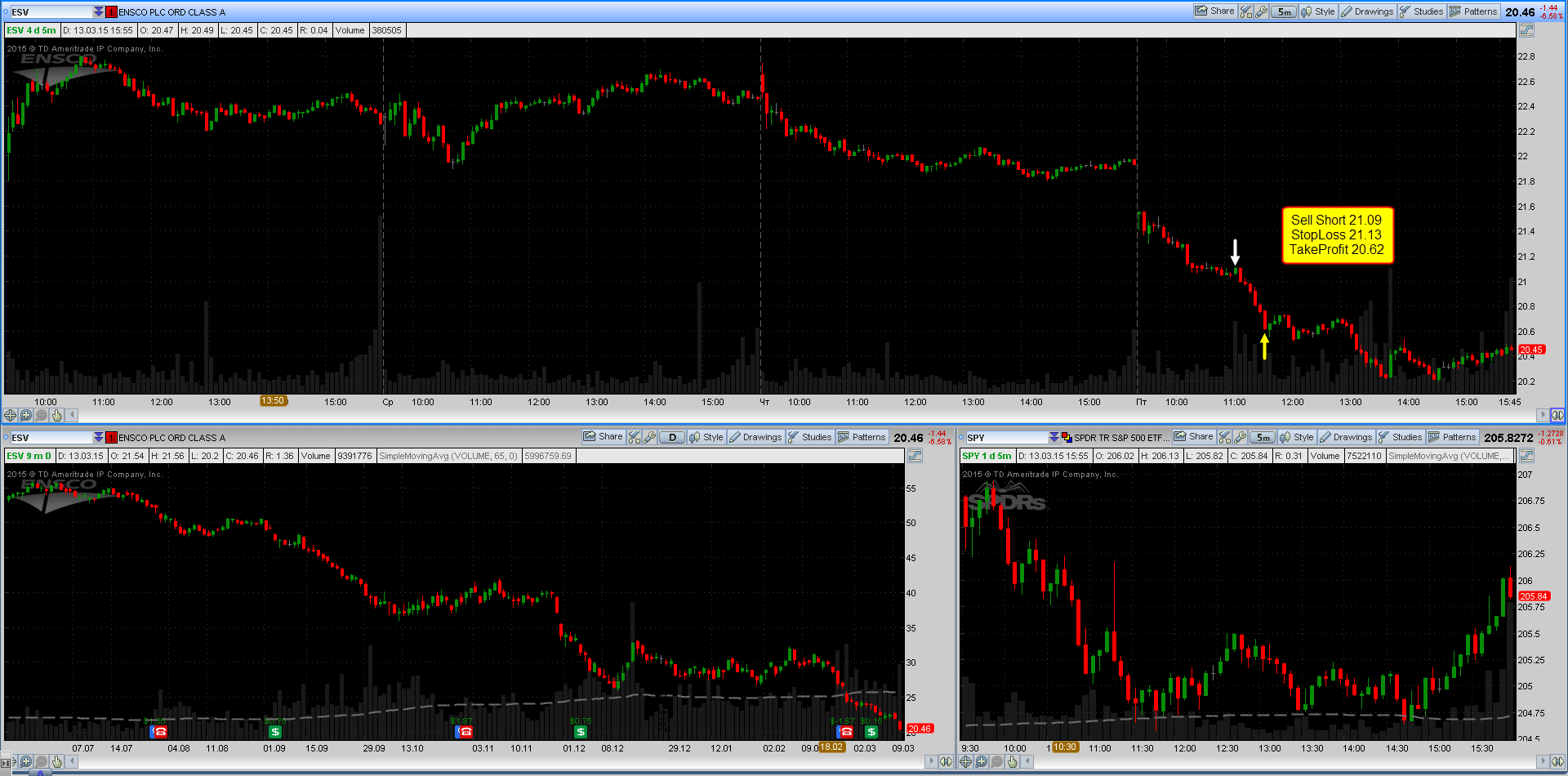
Task: Click scroll-left arrow of SPY chart
Action: 1027,761
